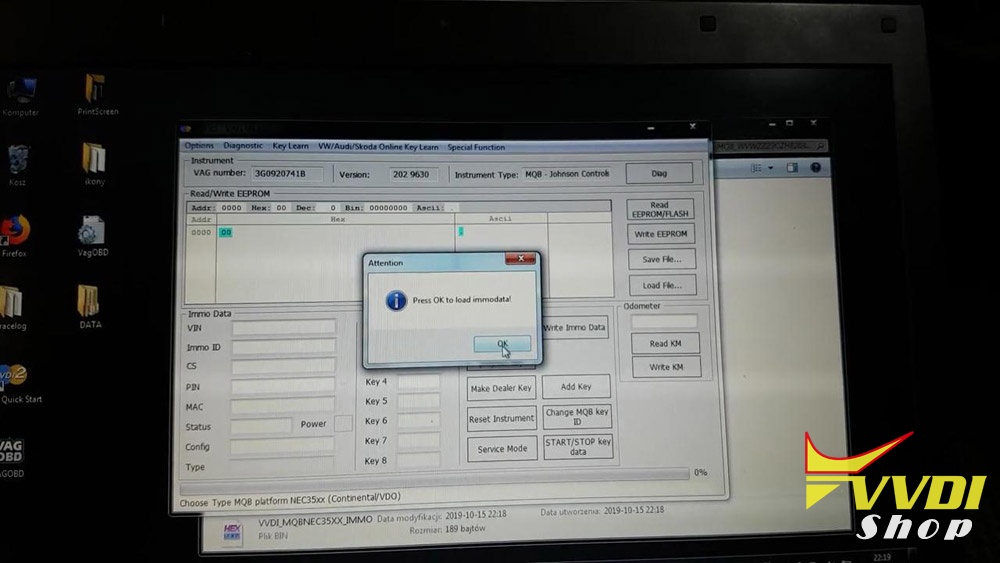Click Read EEPROM/FLASH button
Viewport: 1000px width, 563px height.
660,210
